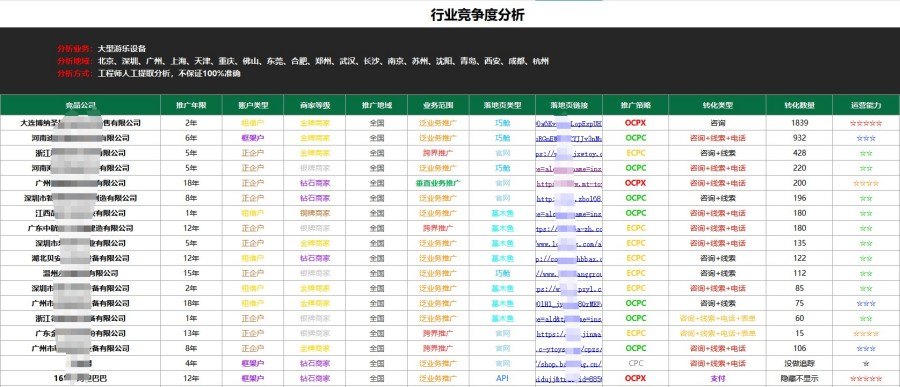Select the 江西 company name cell
Screen dimensions: 900x387
tap(80, 213)
